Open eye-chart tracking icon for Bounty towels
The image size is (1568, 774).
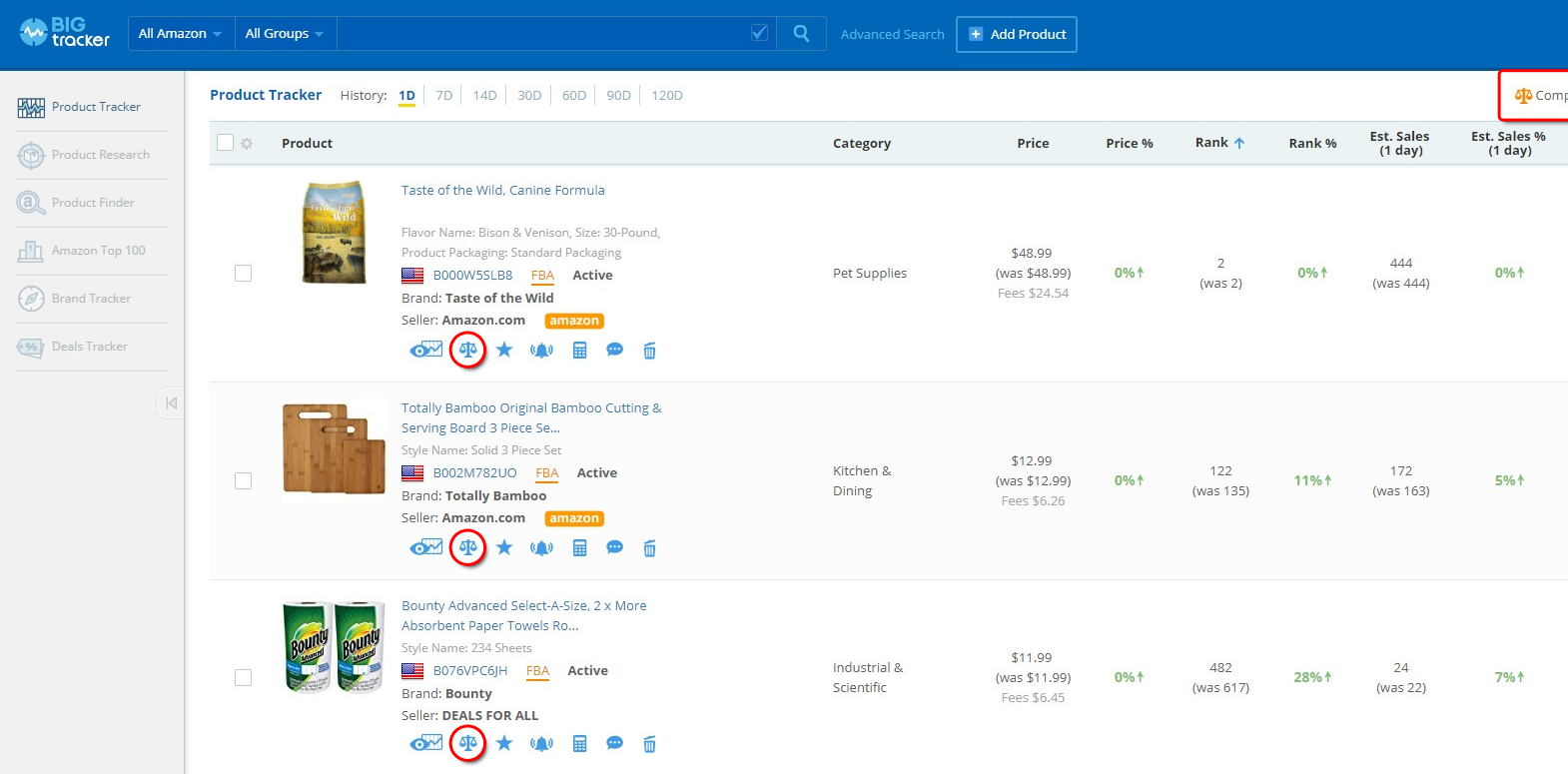pyautogui.click(x=426, y=743)
